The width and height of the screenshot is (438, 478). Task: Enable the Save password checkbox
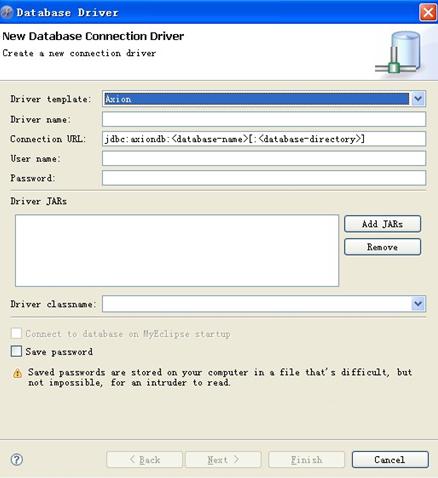16,351
